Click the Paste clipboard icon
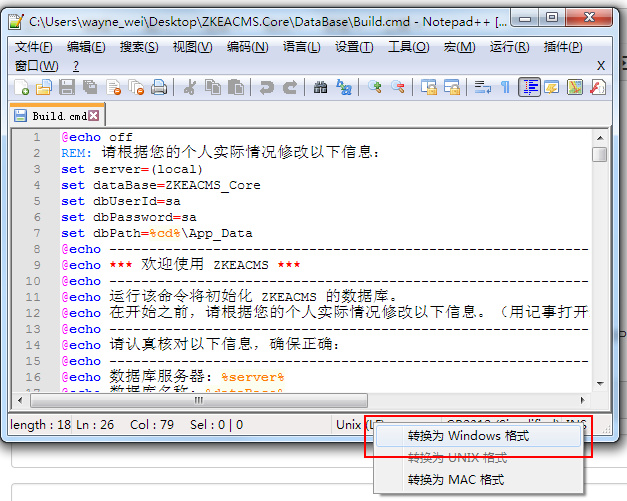 tap(236, 87)
